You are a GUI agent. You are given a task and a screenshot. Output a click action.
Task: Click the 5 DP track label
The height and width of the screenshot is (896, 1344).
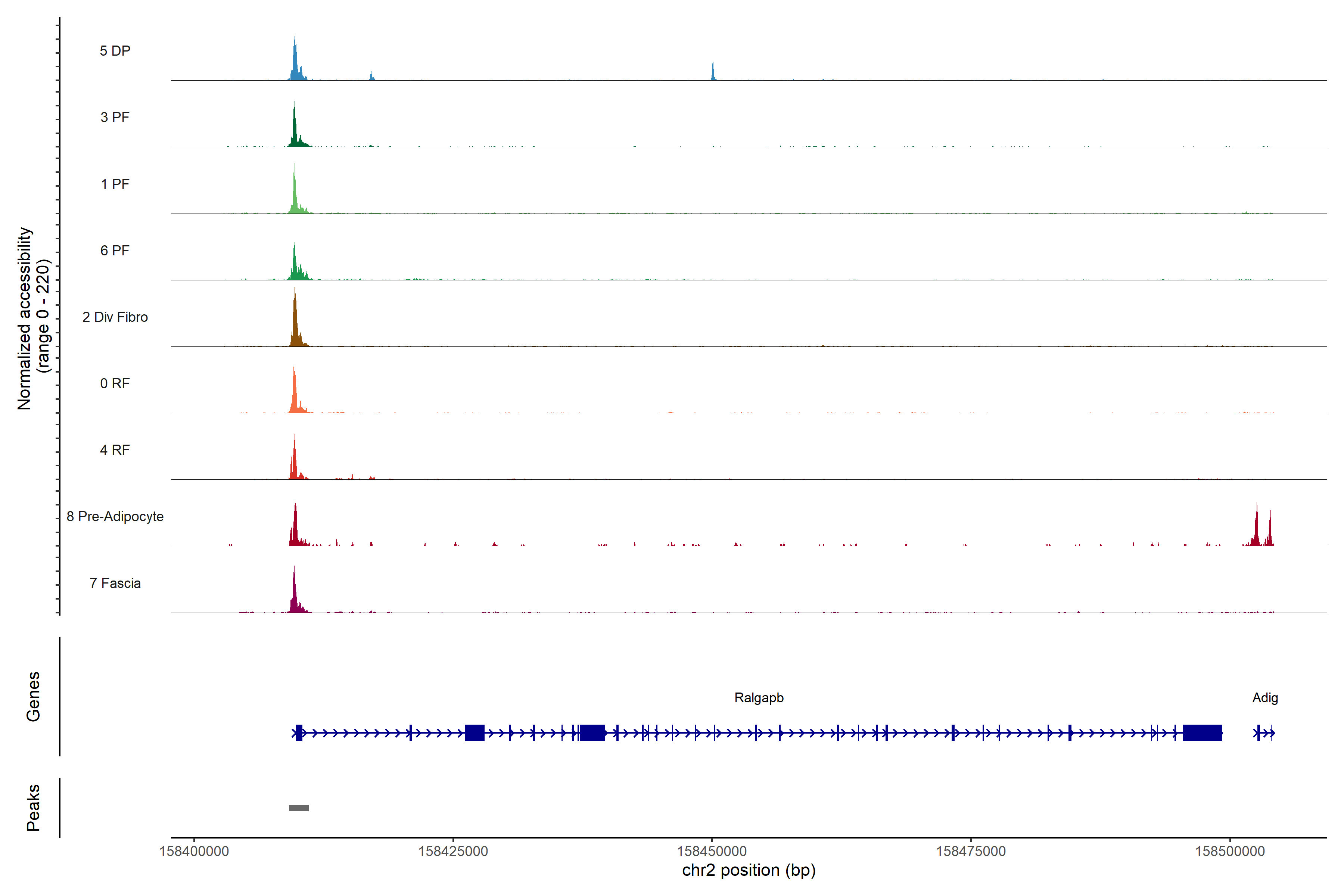click(115, 51)
